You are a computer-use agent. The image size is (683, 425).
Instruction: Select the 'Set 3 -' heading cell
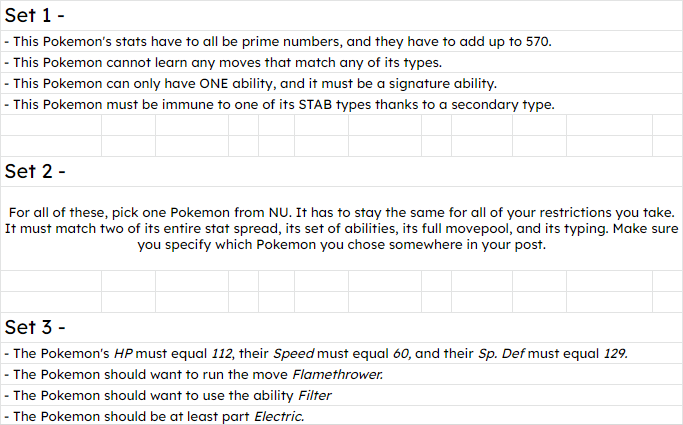[342, 327]
